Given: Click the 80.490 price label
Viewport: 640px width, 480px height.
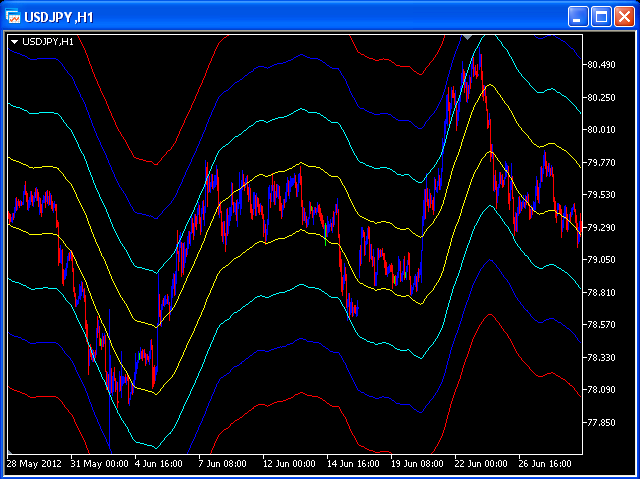Looking at the screenshot, I should pyautogui.click(x=602, y=65).
